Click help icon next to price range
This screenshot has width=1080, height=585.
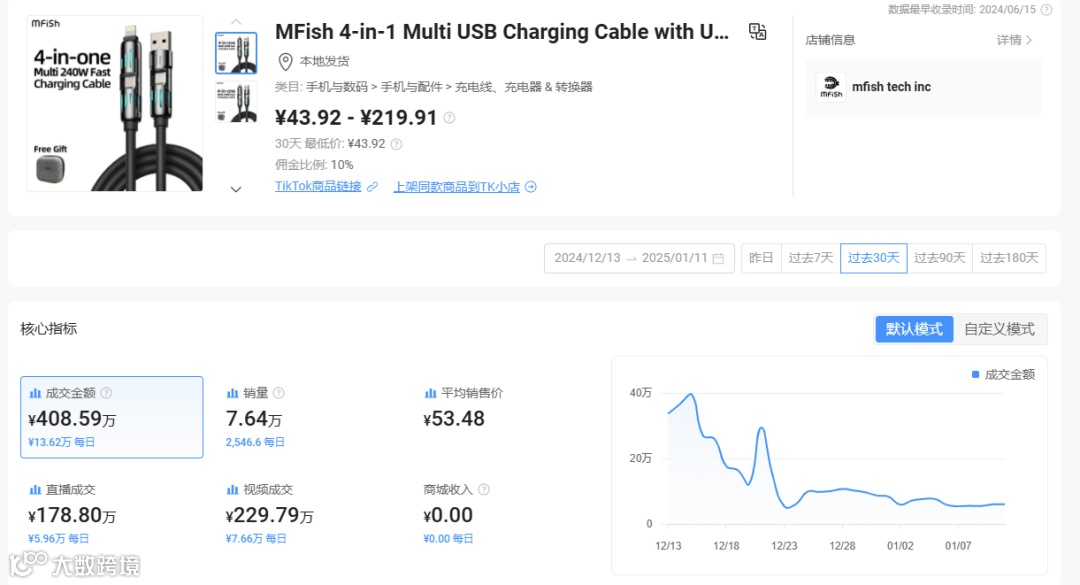[x=449, y=118]
